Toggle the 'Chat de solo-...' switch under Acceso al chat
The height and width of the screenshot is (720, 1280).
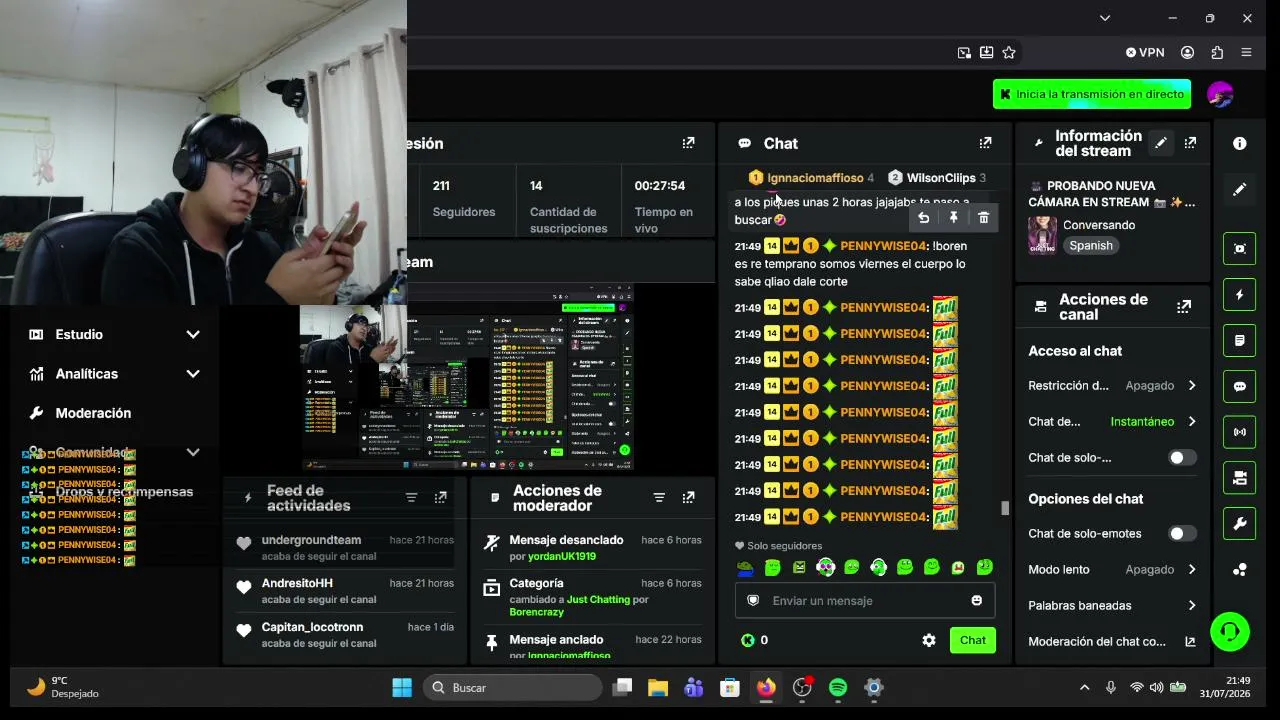(1182, 458)
